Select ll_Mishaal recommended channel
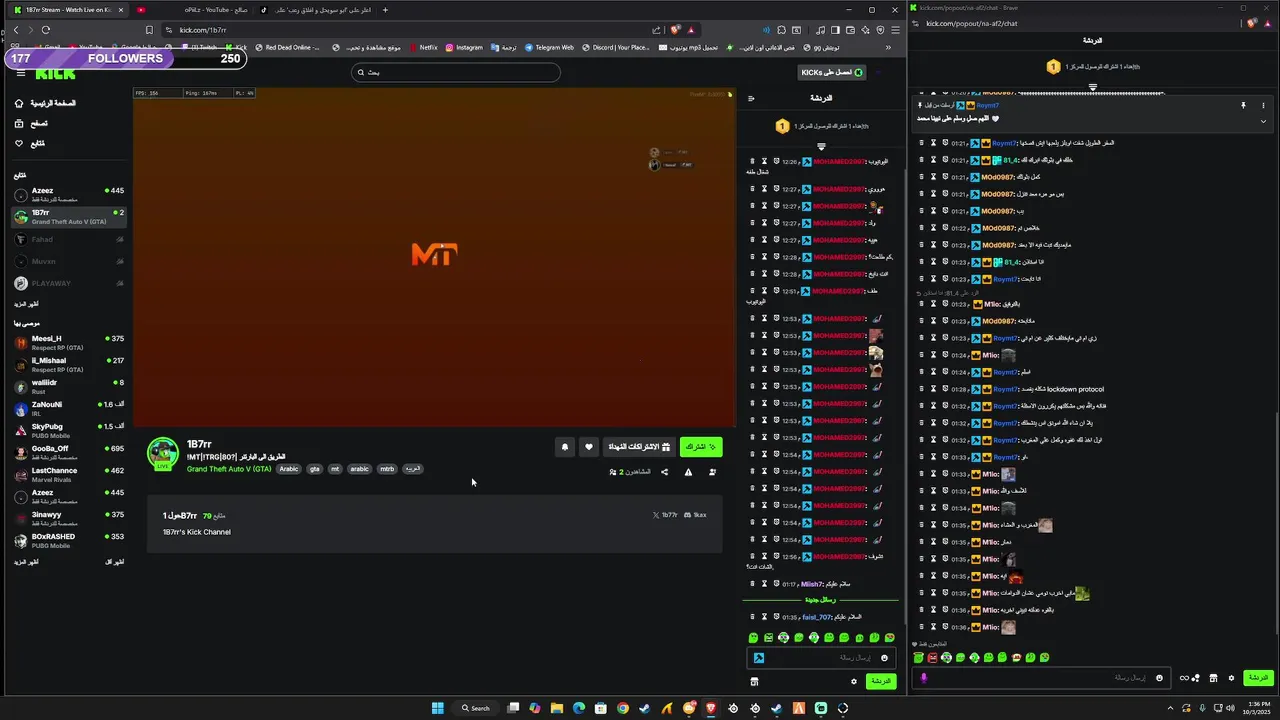 [69, 364]
